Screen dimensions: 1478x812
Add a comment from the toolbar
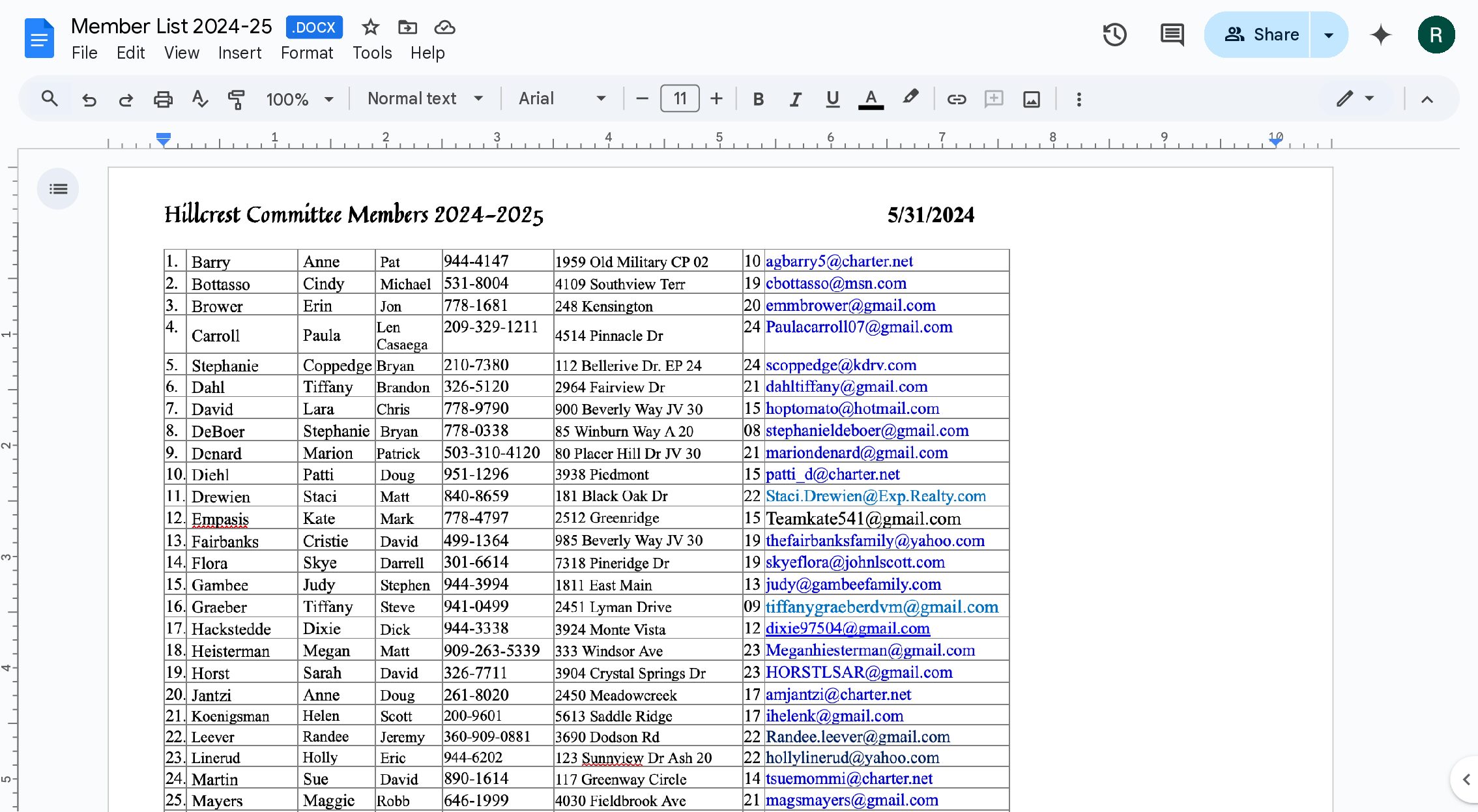tap(994, 99)
